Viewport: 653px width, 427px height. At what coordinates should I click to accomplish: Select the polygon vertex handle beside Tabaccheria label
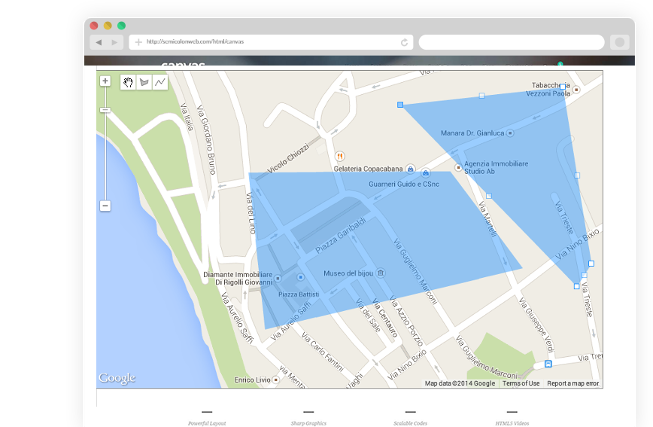point(563,87)
